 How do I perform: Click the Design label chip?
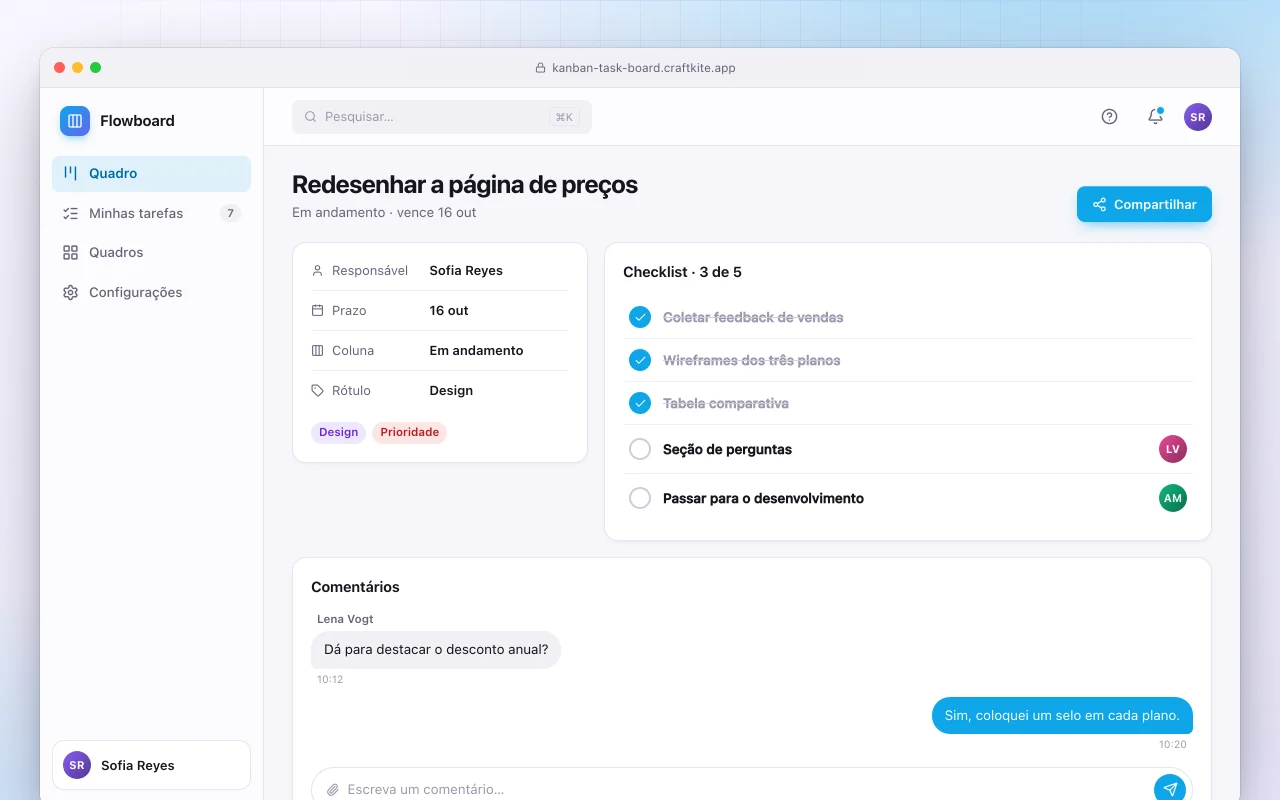click(338, 432)
